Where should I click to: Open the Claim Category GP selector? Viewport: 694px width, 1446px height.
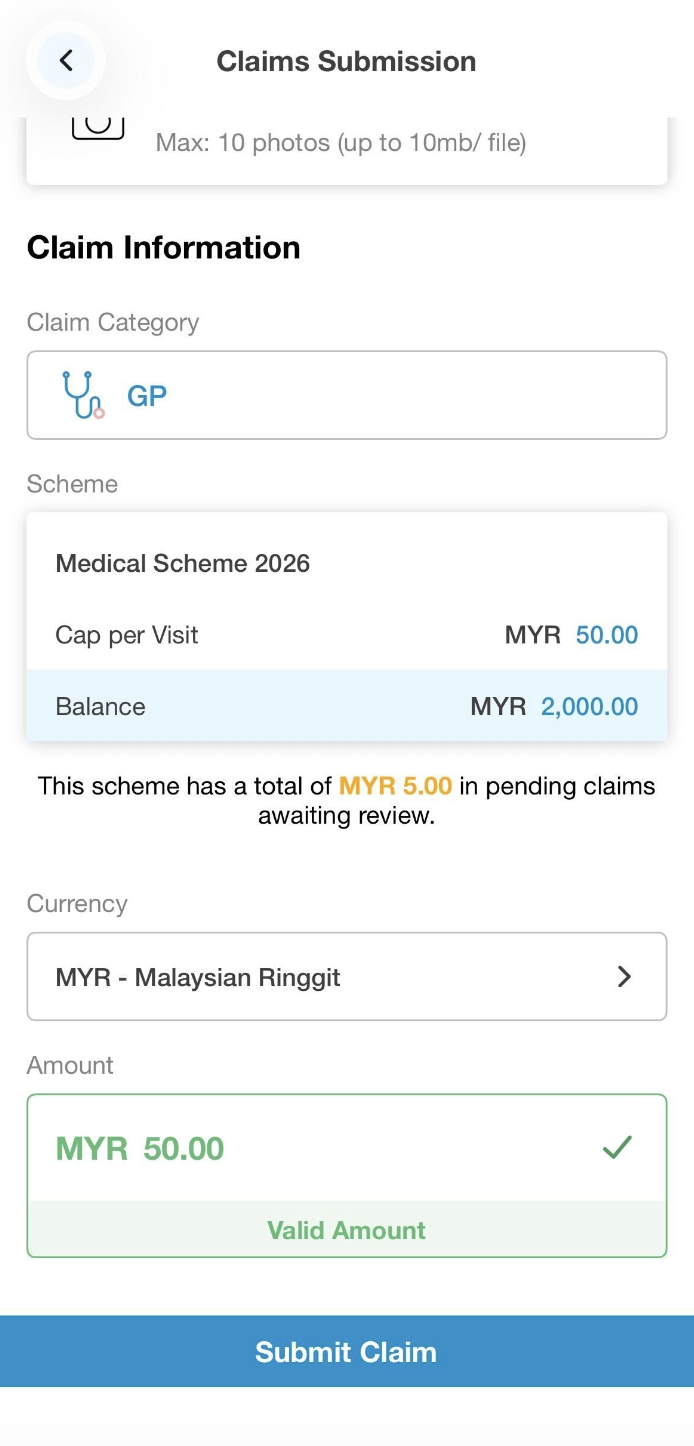point(346,395)
